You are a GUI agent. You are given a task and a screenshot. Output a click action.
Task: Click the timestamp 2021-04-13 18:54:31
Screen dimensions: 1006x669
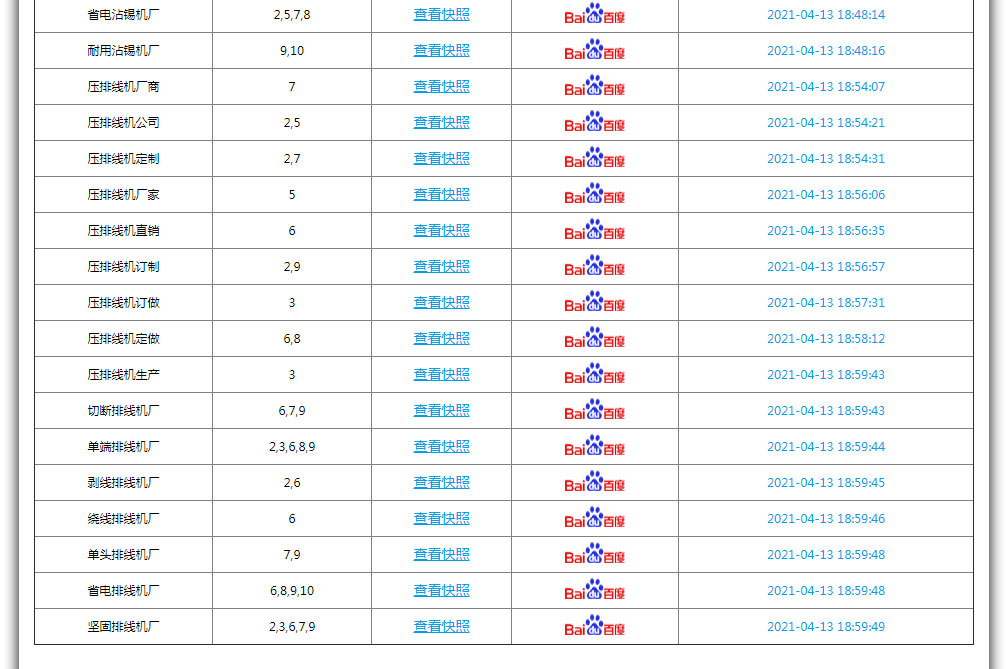tap(826, 158)
